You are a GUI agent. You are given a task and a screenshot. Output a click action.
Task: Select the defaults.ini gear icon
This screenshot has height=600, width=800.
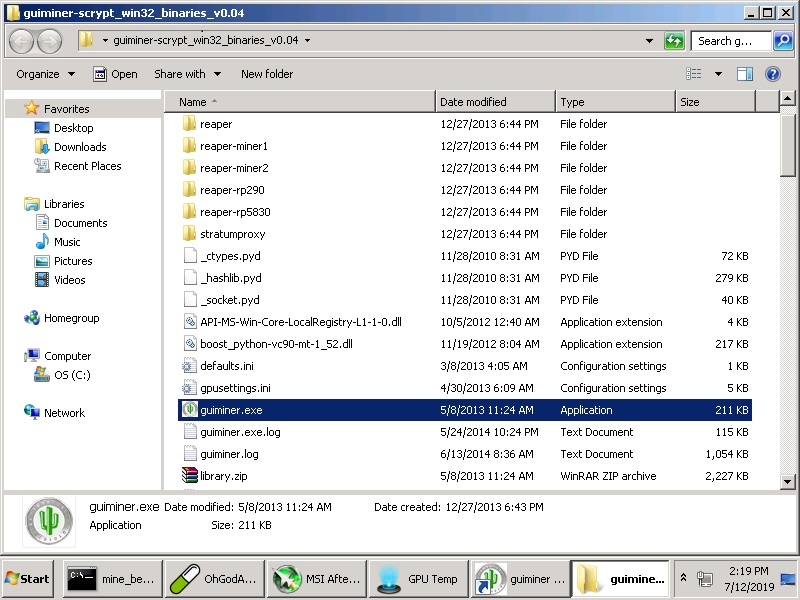click(190, 365)
